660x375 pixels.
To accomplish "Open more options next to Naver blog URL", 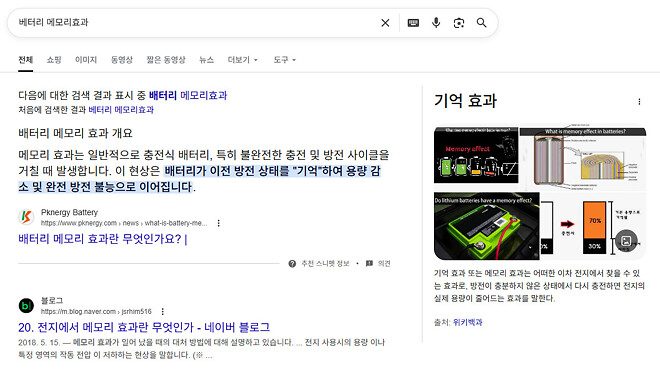I will pyautogui.click(x=162, y=311).
